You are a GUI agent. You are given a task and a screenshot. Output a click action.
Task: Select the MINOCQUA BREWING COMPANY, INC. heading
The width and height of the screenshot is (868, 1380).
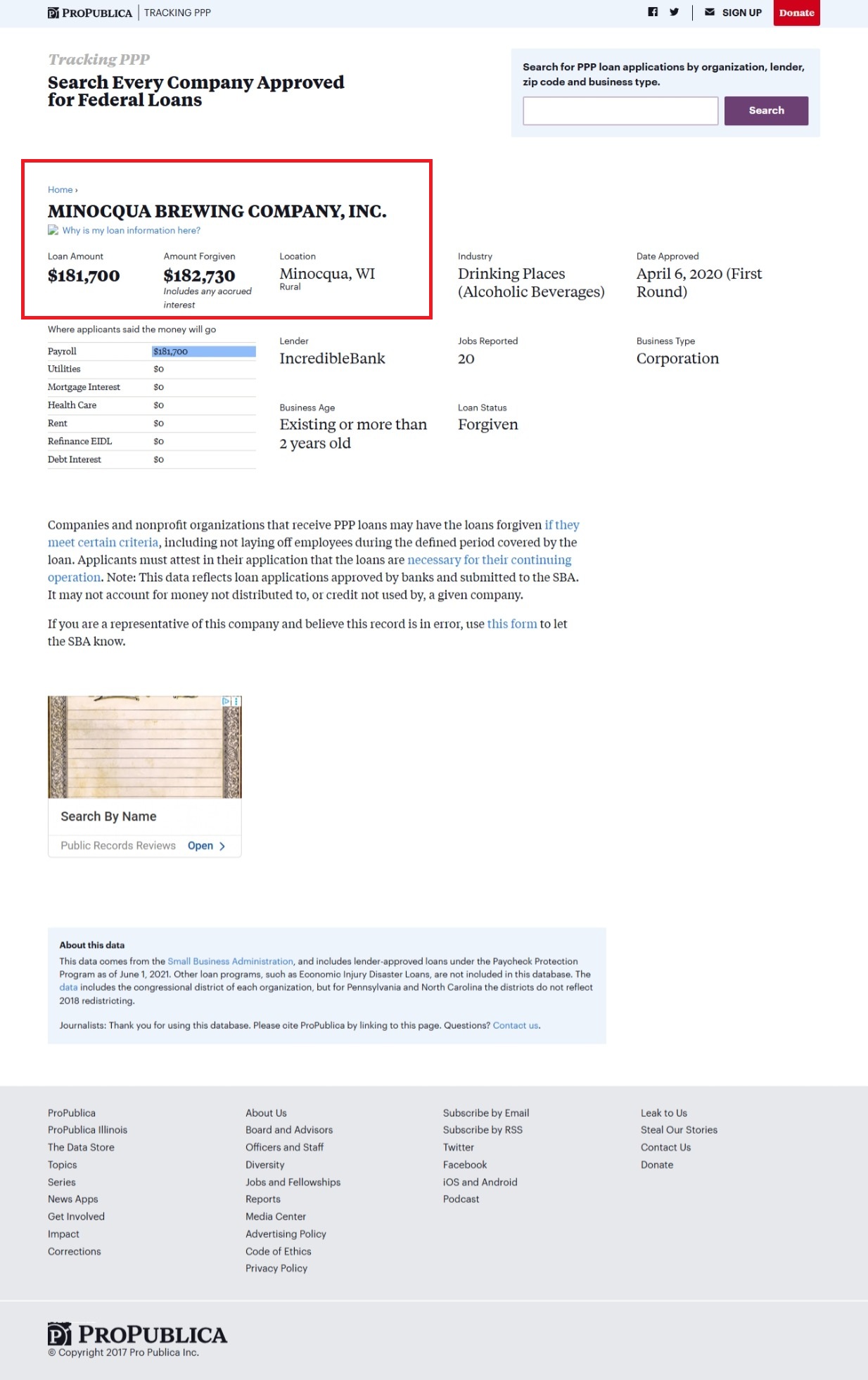[217, 211]
